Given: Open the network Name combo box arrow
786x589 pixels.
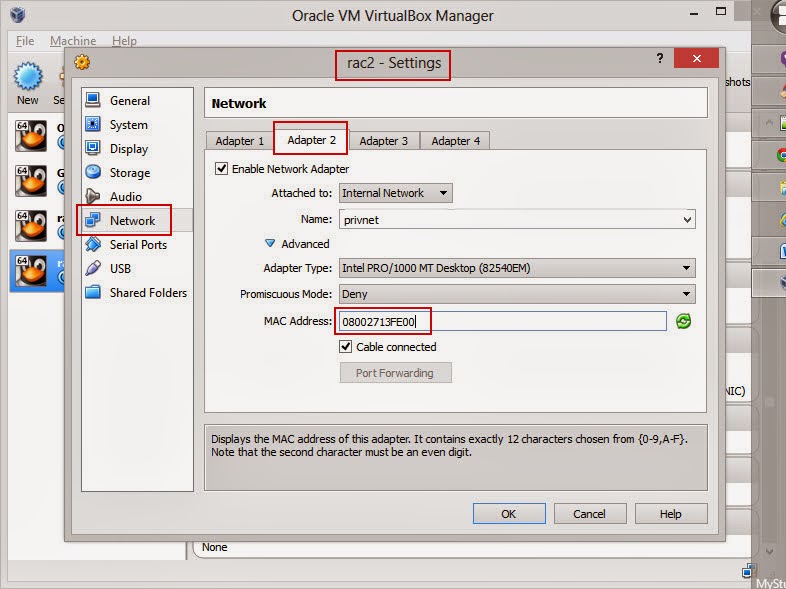Looking at the screenshot, I should (687, 220).
